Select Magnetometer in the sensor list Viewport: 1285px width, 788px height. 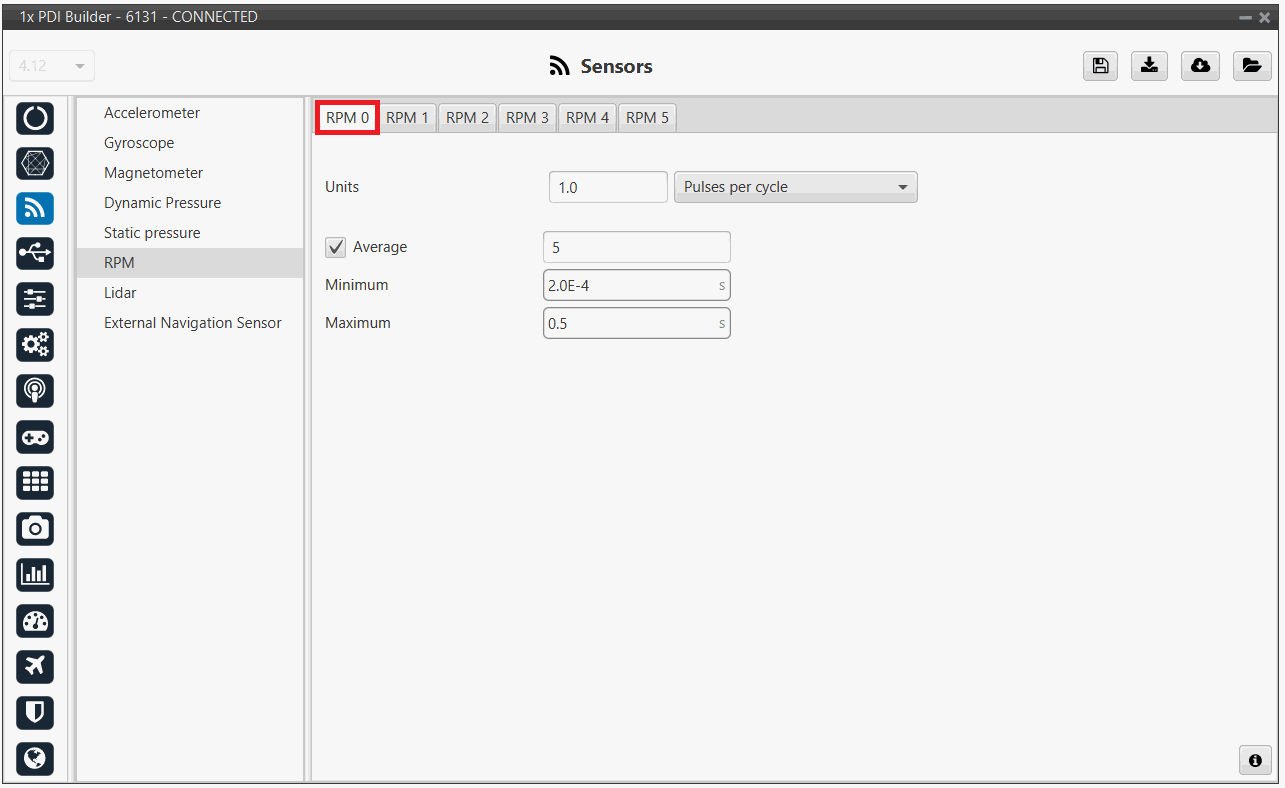pyautogui.click(x=153, y=173)
